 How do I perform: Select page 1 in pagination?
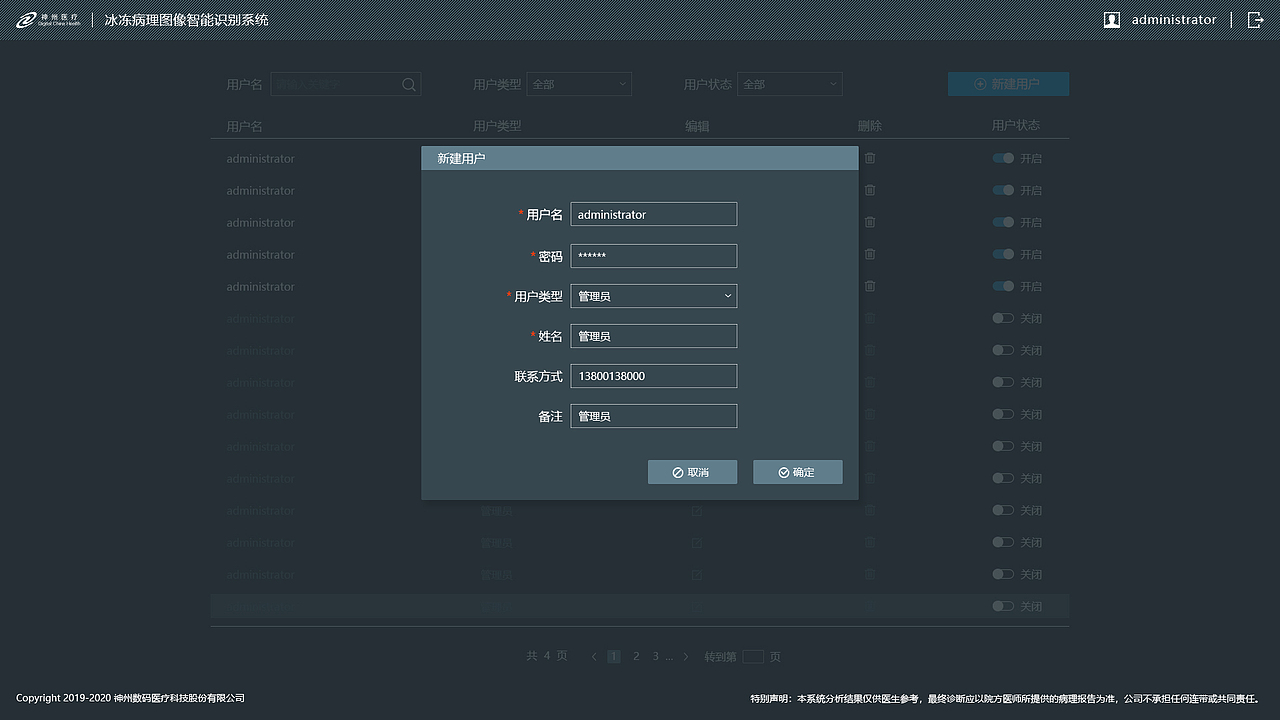pyautogui.click(x=614, y=657)
